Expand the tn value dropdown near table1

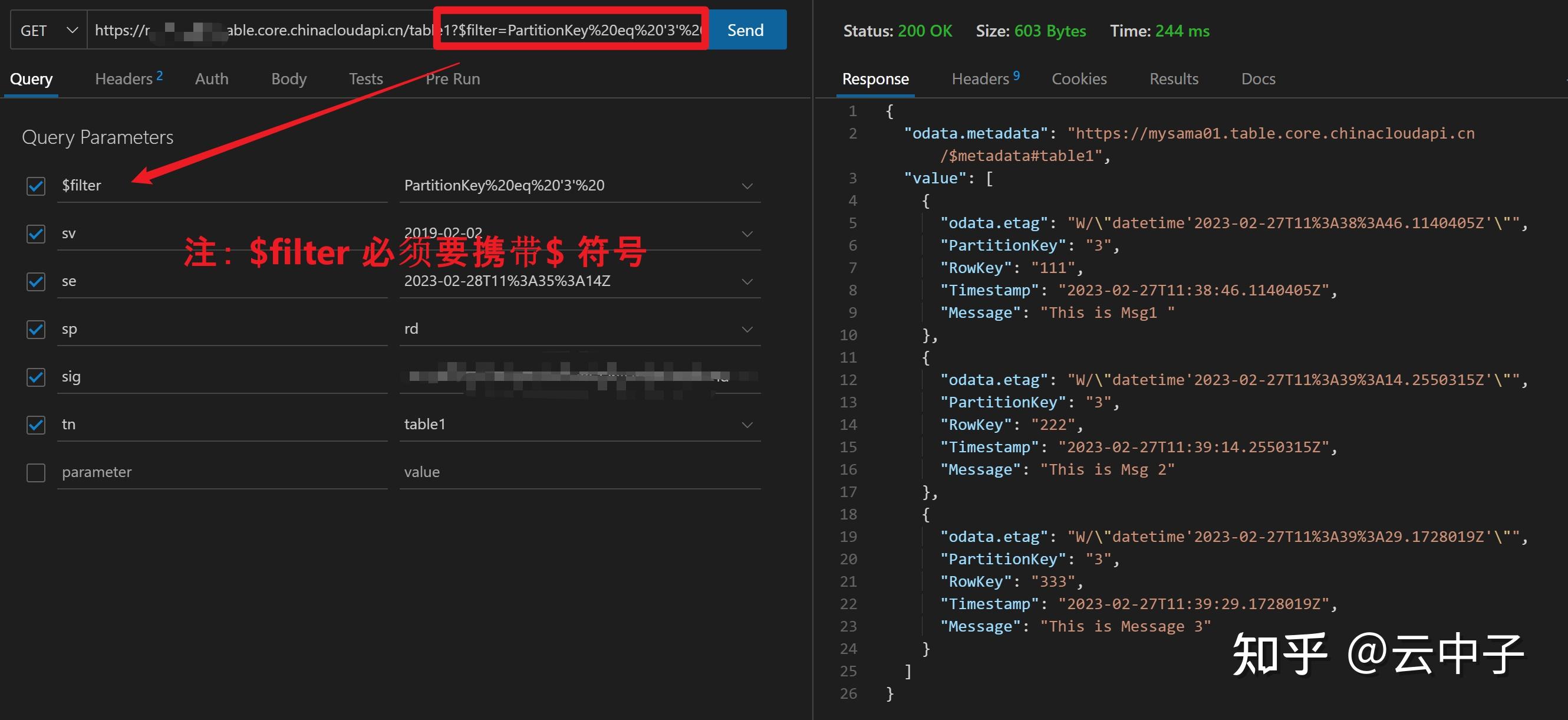coord(747,424)
